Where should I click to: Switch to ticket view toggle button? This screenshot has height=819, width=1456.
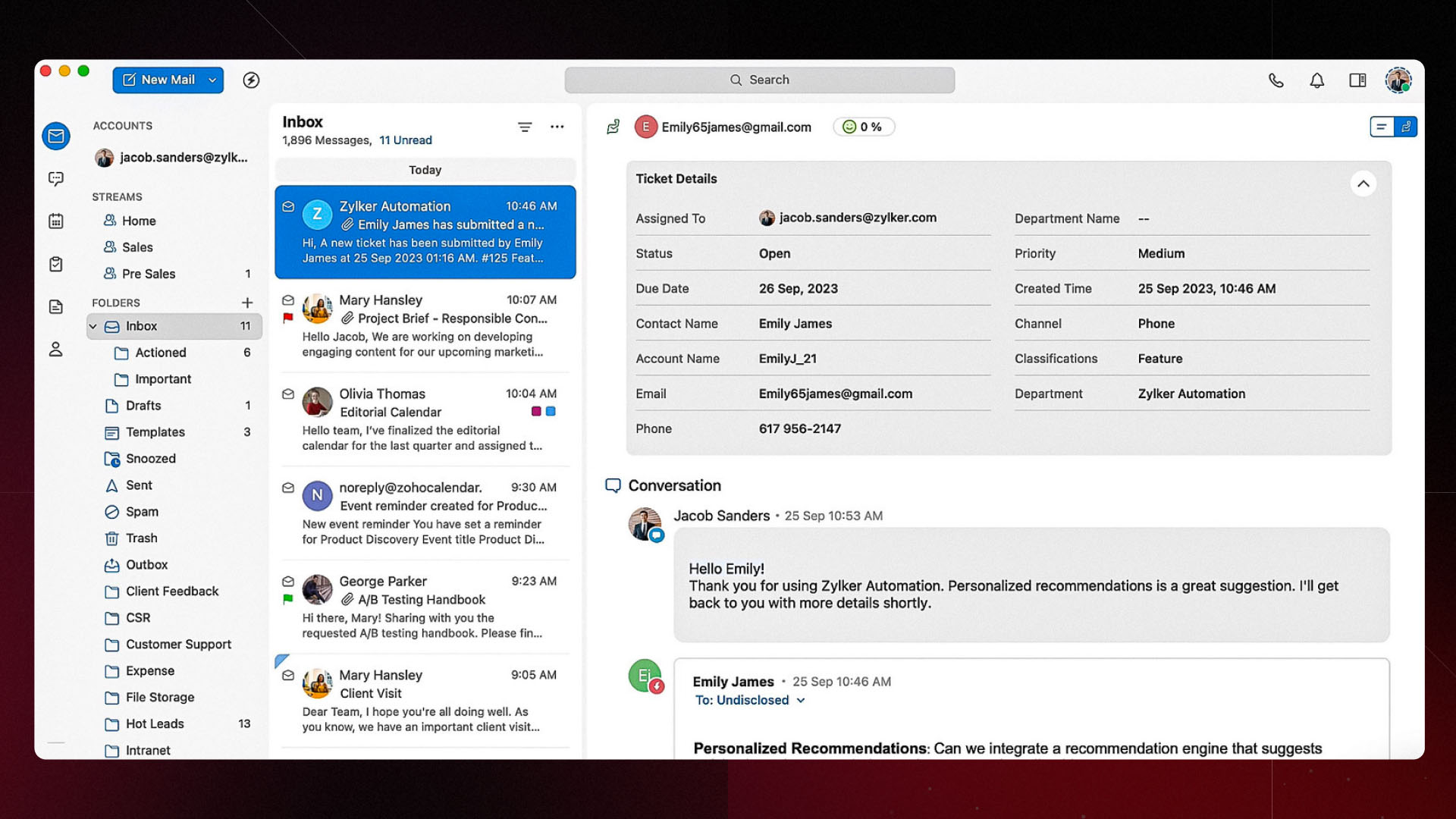coord(1406,127)
